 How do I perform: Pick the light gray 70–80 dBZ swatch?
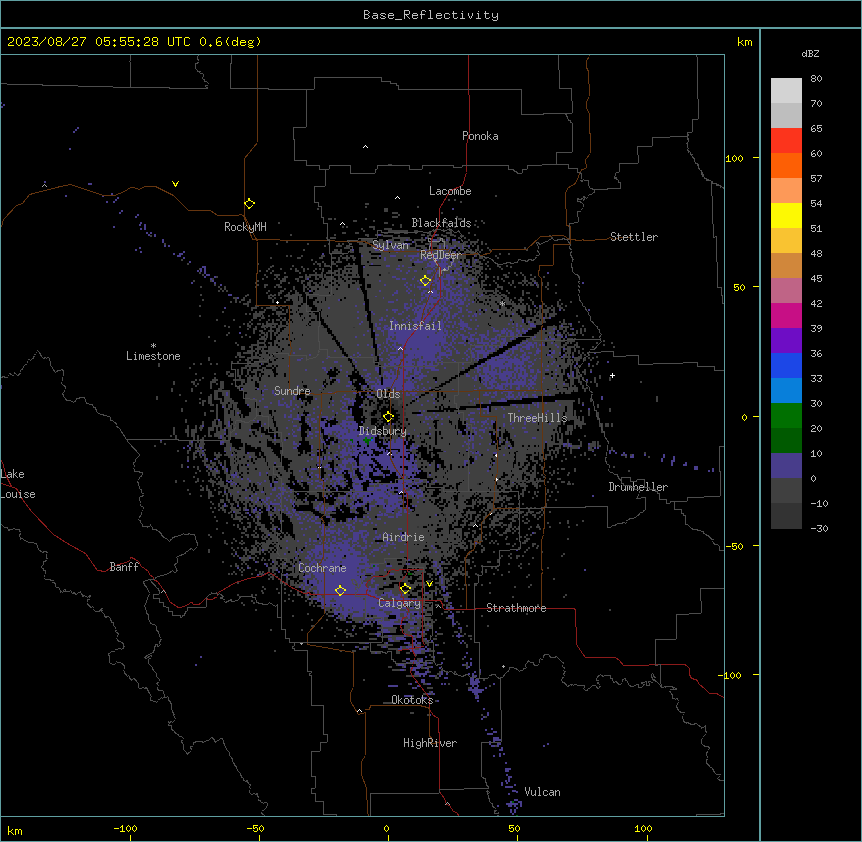click(x=786, y=91)
